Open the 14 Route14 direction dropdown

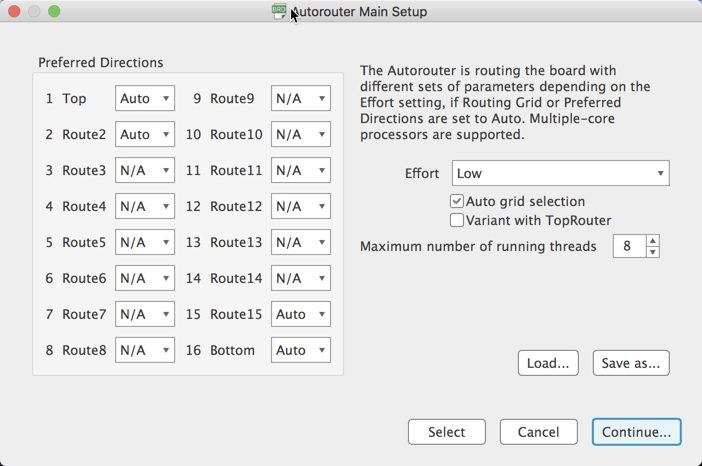301,278
